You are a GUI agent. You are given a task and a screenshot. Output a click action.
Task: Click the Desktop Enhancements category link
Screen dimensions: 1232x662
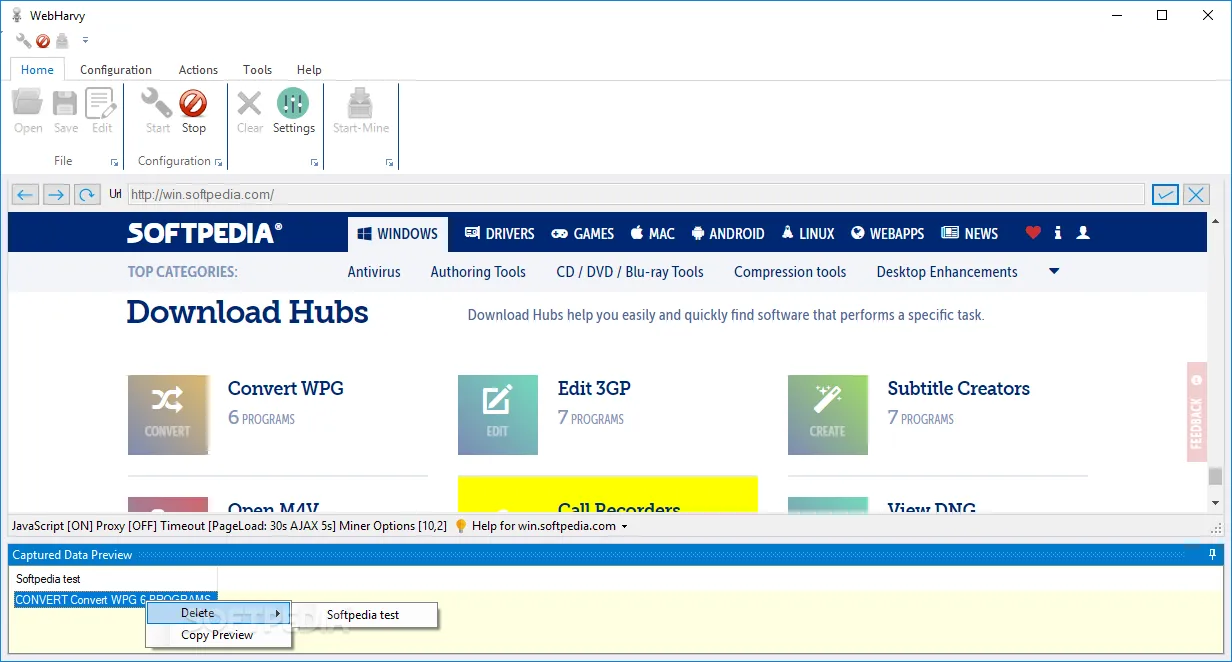click(x=947, y=272)
